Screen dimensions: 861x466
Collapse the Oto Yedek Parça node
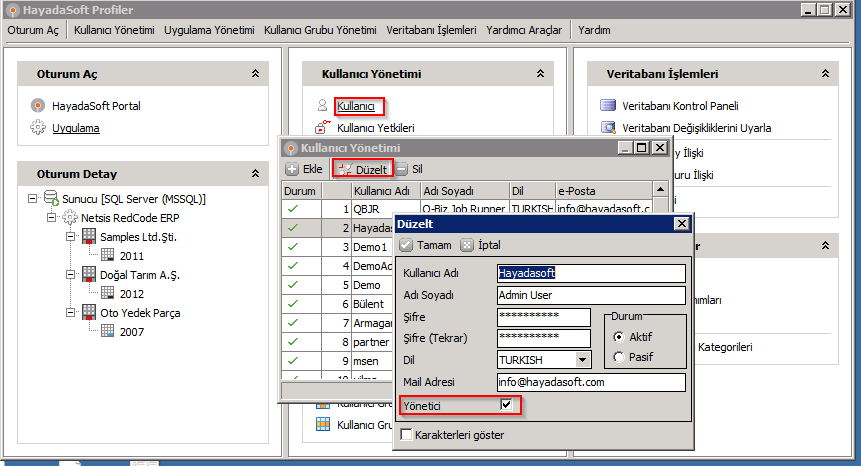point(70,313)
